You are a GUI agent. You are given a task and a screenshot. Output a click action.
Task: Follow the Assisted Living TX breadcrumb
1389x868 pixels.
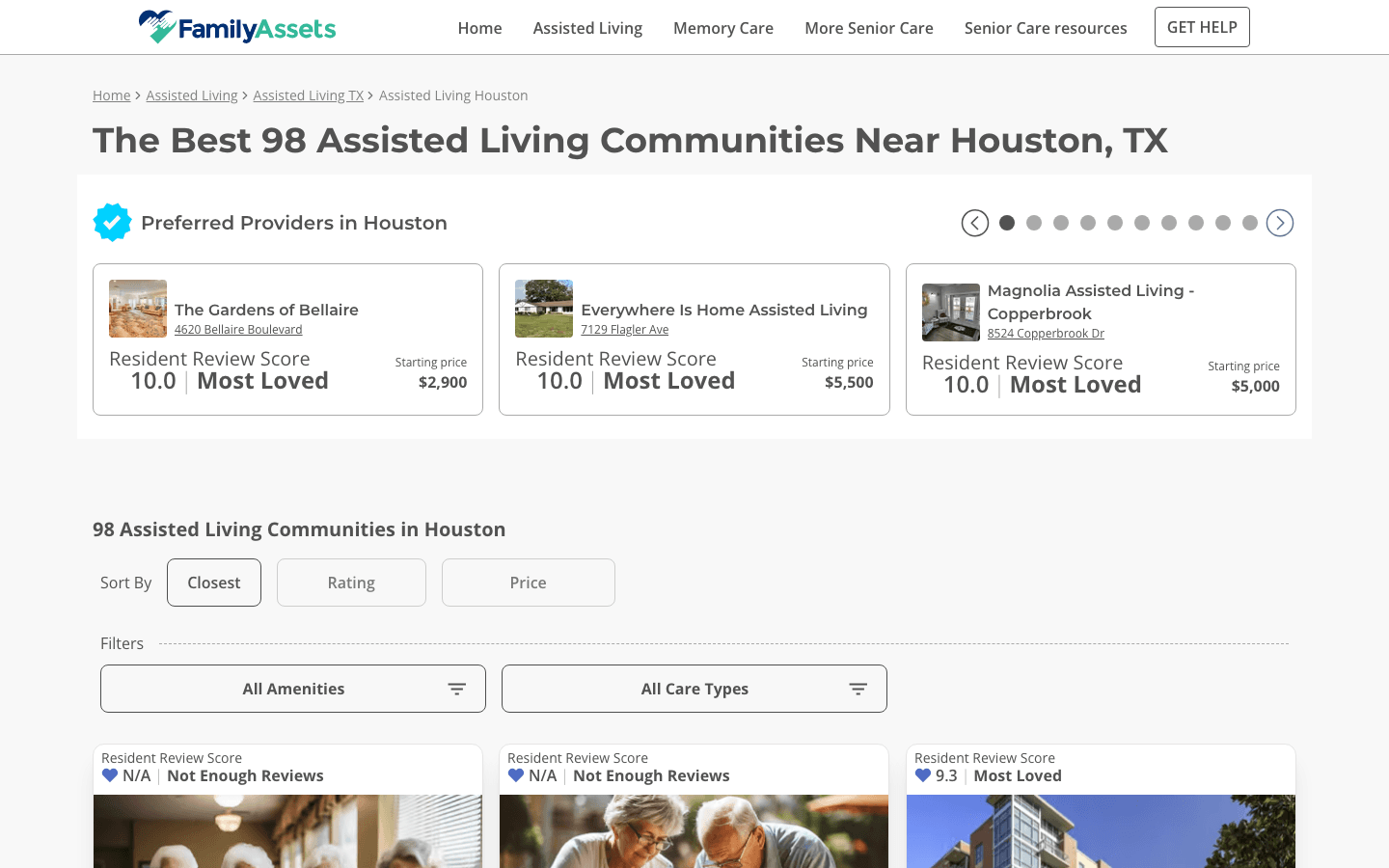(x=309, y=95)
